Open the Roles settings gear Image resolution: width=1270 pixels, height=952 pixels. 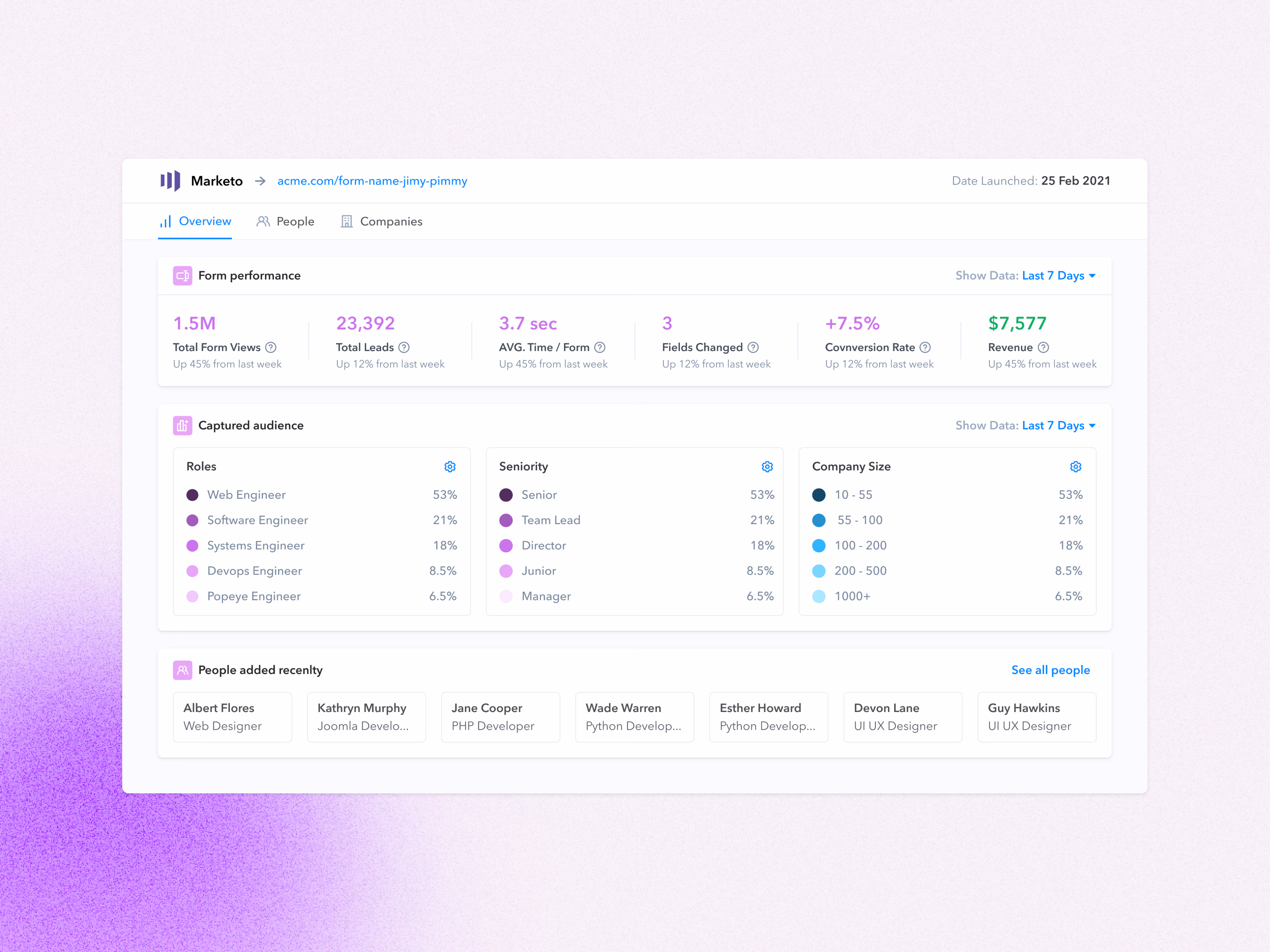pyautogui.click(x=450, y=466)
